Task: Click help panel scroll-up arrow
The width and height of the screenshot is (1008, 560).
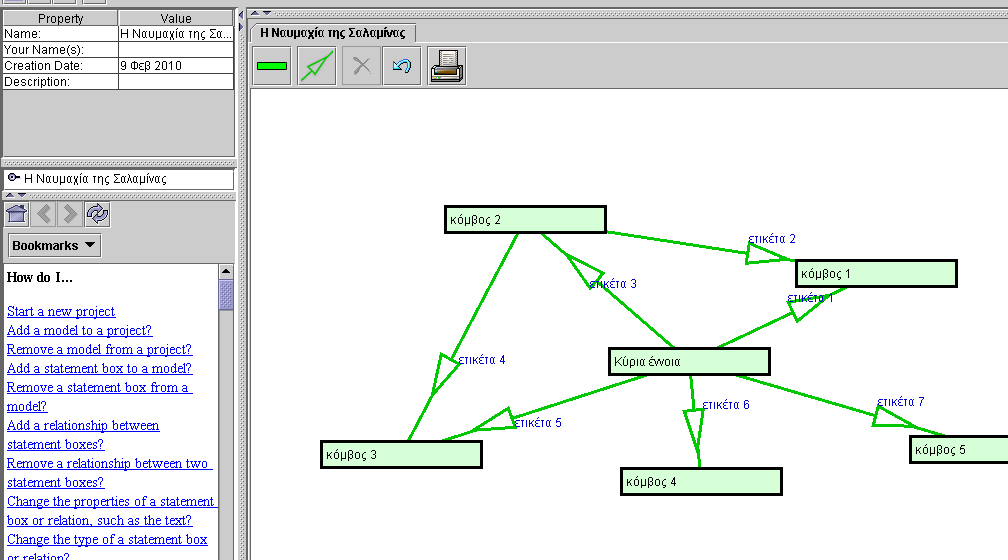Action: point(226,271)
